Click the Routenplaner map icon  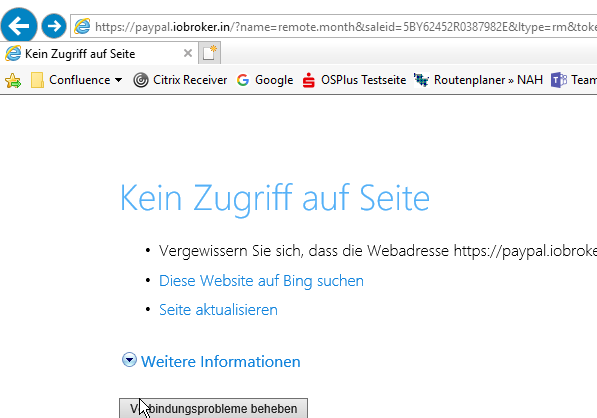pos(421,80)
